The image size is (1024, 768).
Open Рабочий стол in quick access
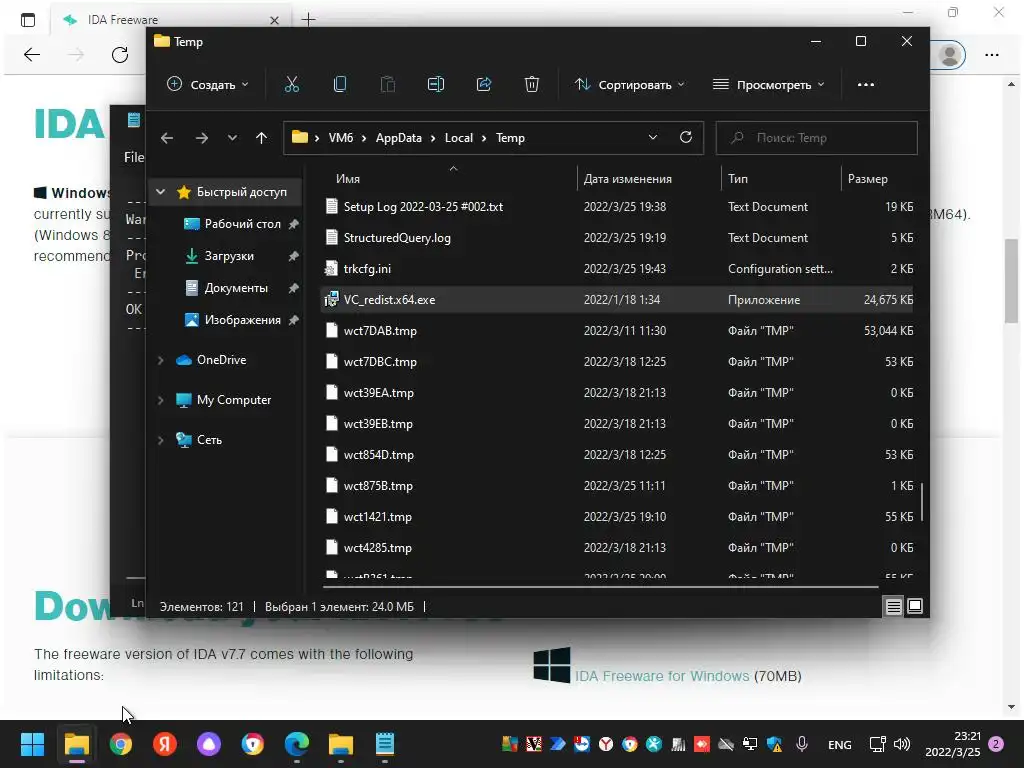click(x=242, y=223)
